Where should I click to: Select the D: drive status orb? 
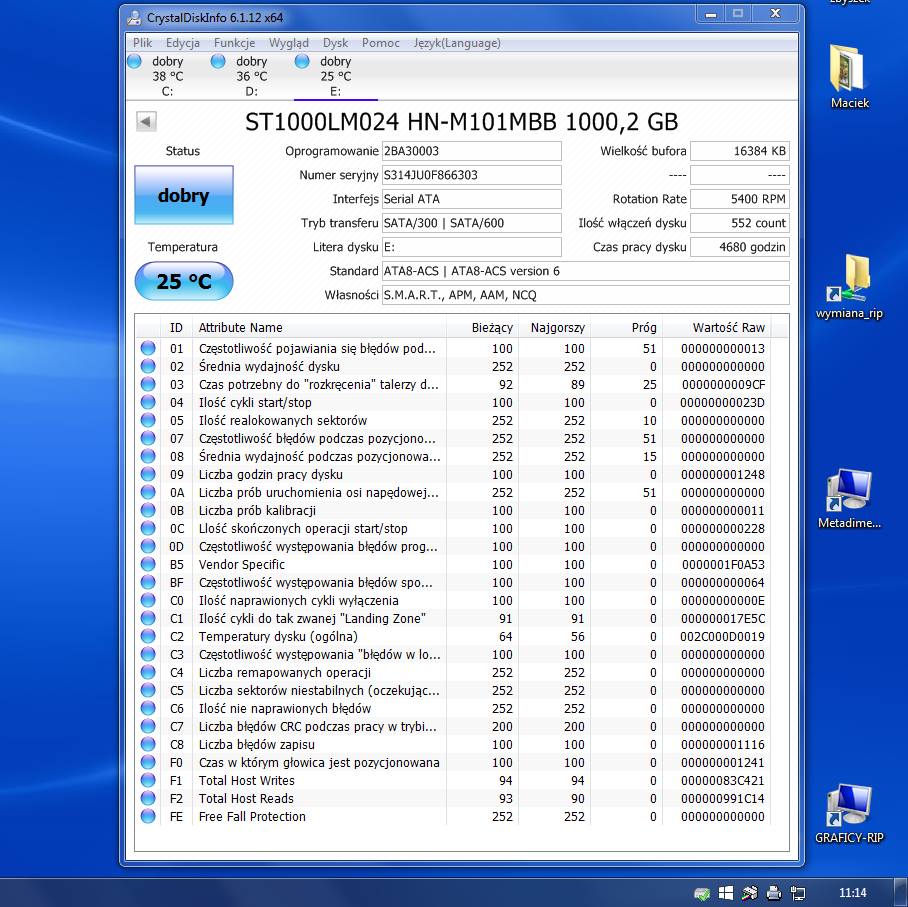[x=218, y=61]
